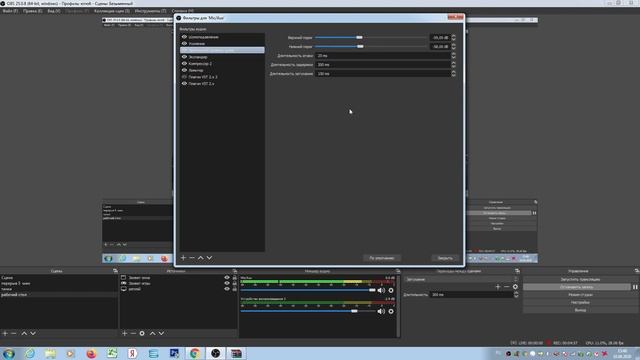Click Закрыть button in filters dialog
This screenshot has width=640, height=360.
coord(445,258)
